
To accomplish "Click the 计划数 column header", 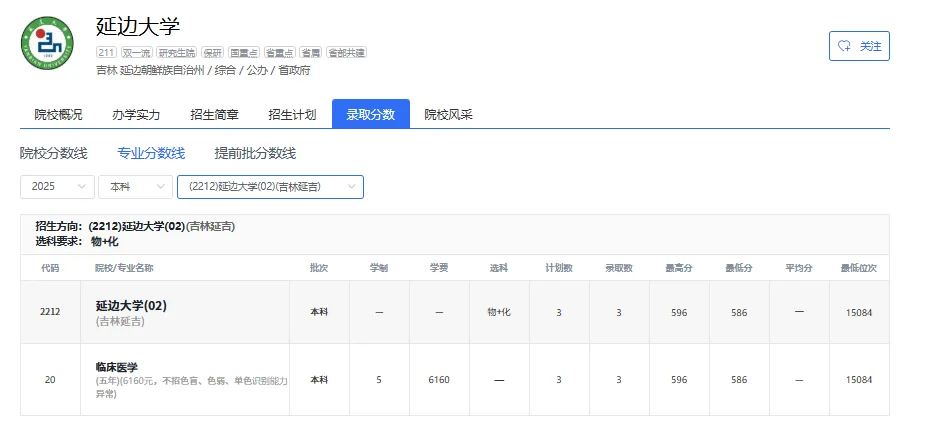I will point(559,268).
